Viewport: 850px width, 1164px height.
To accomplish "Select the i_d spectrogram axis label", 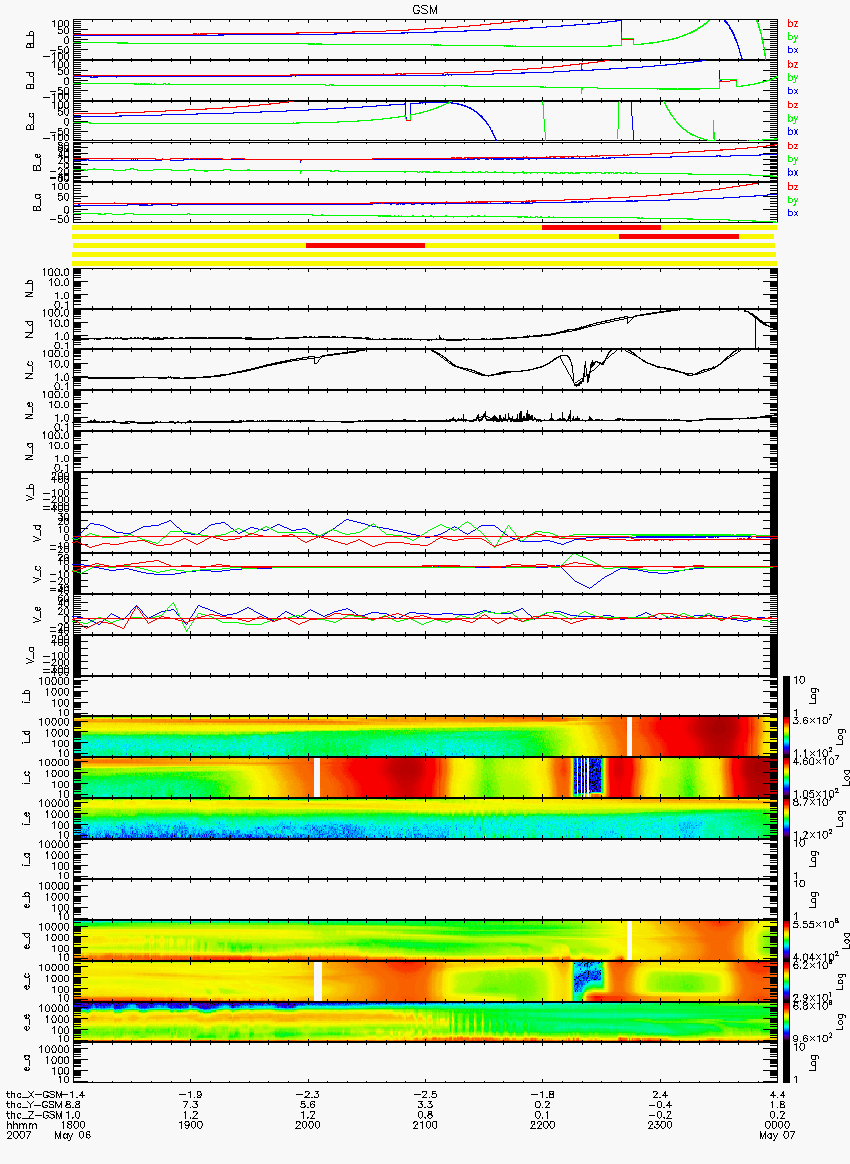I will pyautogui.click(x=27, y=737).
